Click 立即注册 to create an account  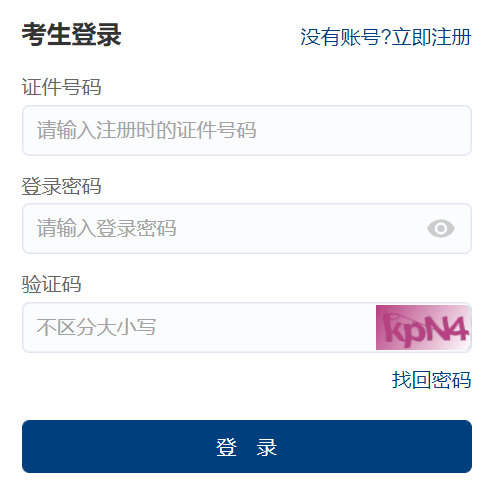click(x=431, y=37)
